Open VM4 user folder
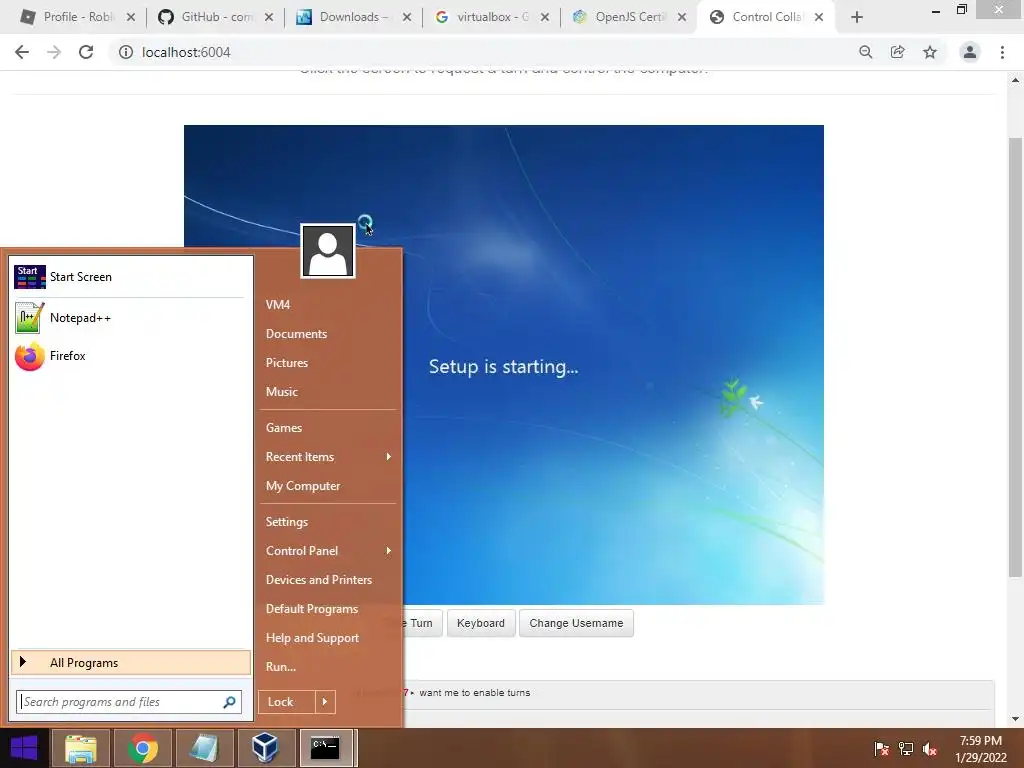This screenshot has height=768, width=1024. pyautogui.click(x=278, y=305)
